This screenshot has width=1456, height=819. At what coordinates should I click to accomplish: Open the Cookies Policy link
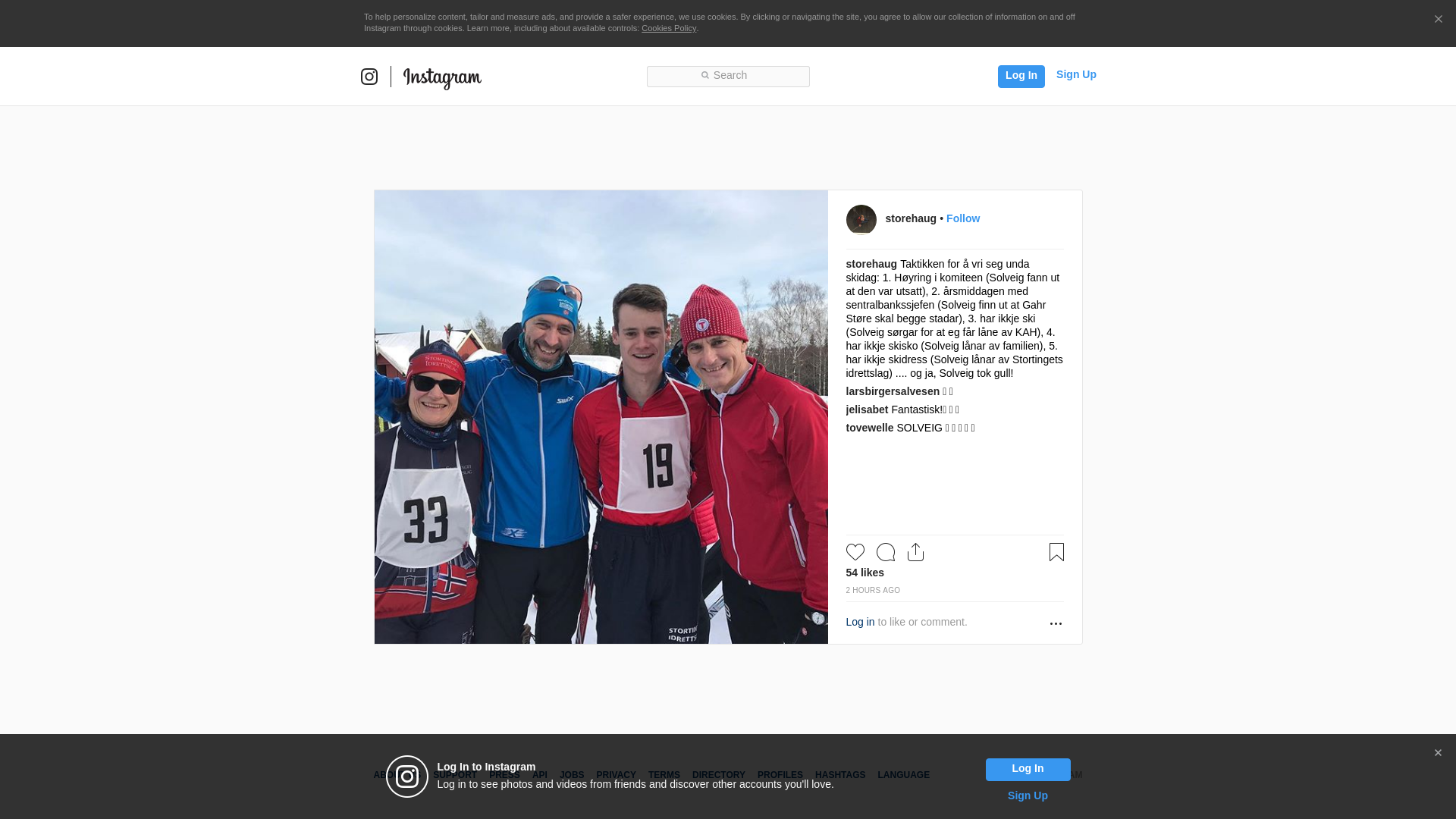tap(669, 28)
